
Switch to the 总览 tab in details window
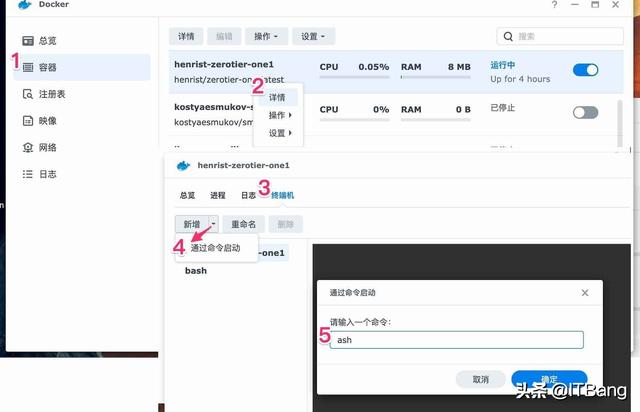(x=187, y=196)
